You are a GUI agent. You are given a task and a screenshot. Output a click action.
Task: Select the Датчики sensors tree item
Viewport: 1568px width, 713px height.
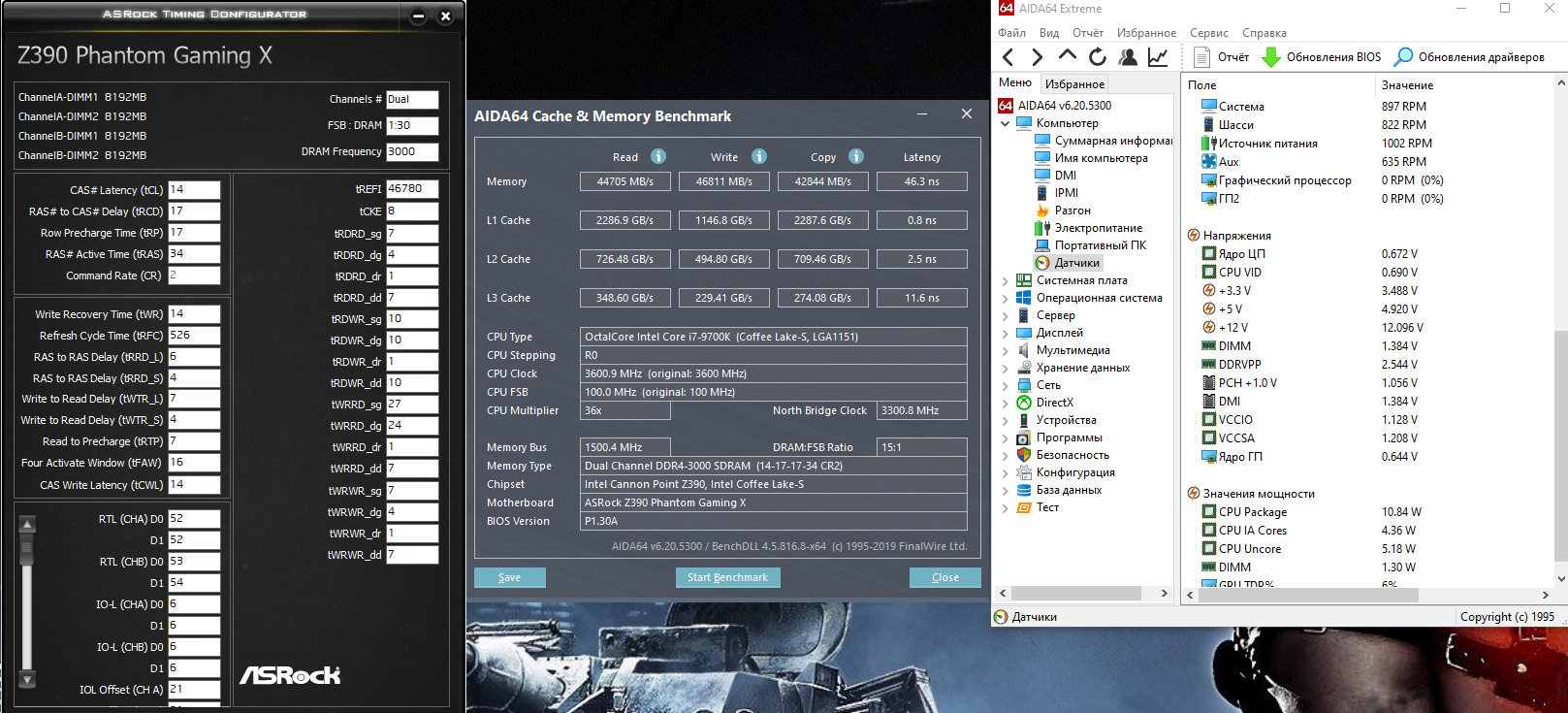click(x=1068, y=263)
